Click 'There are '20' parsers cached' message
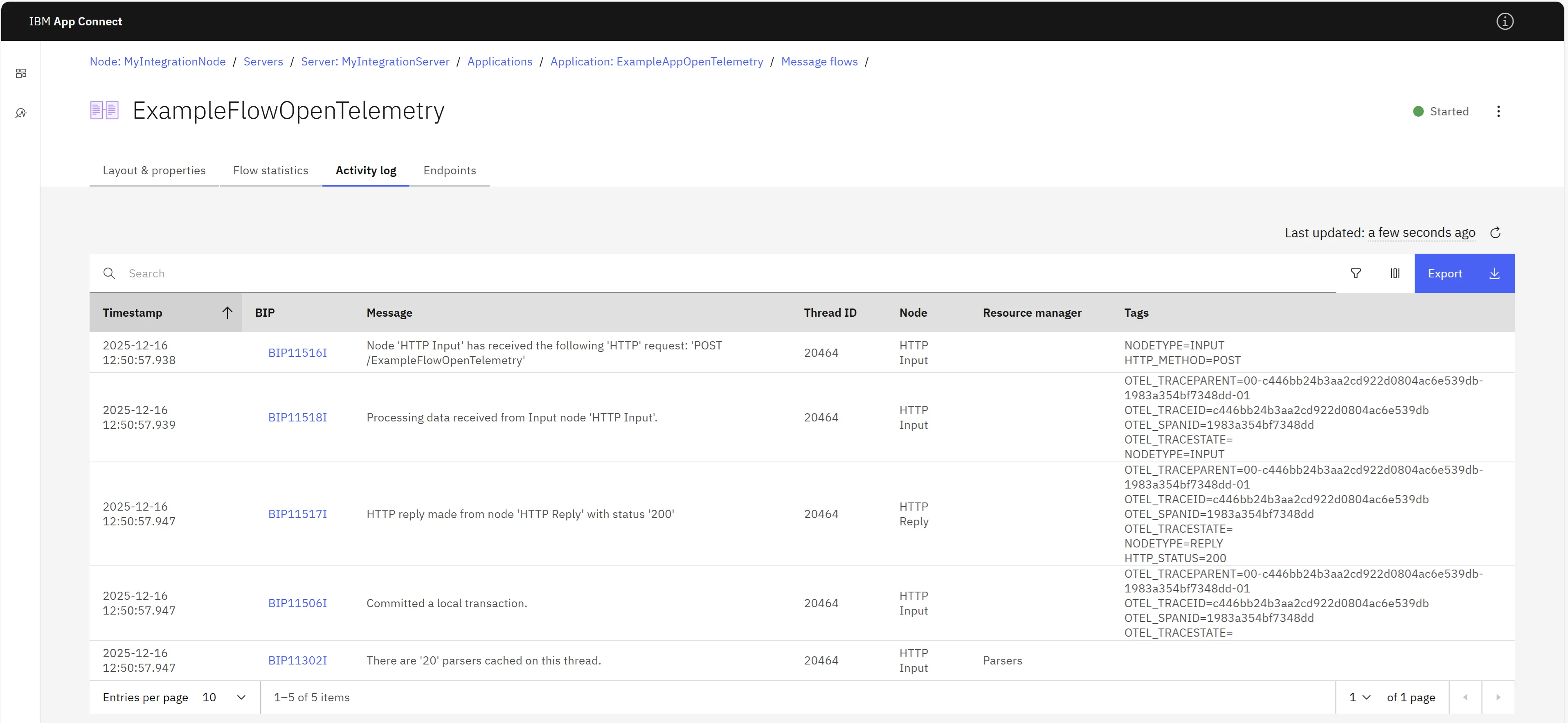 click(483, 661)
